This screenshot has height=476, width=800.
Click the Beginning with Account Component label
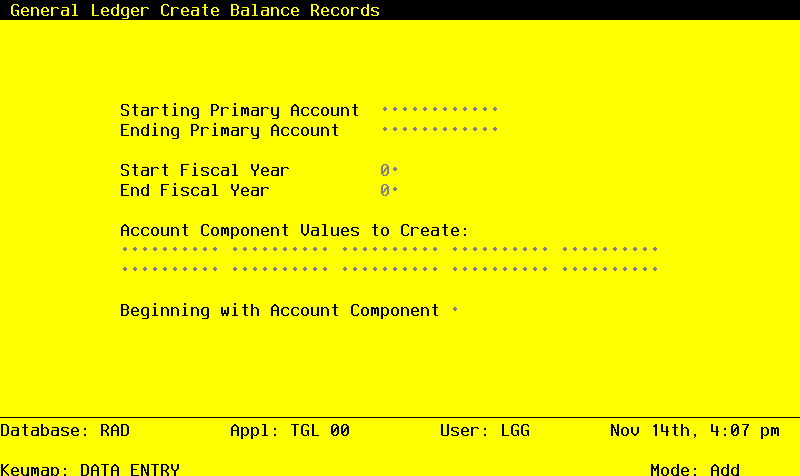tap(280, 310)
